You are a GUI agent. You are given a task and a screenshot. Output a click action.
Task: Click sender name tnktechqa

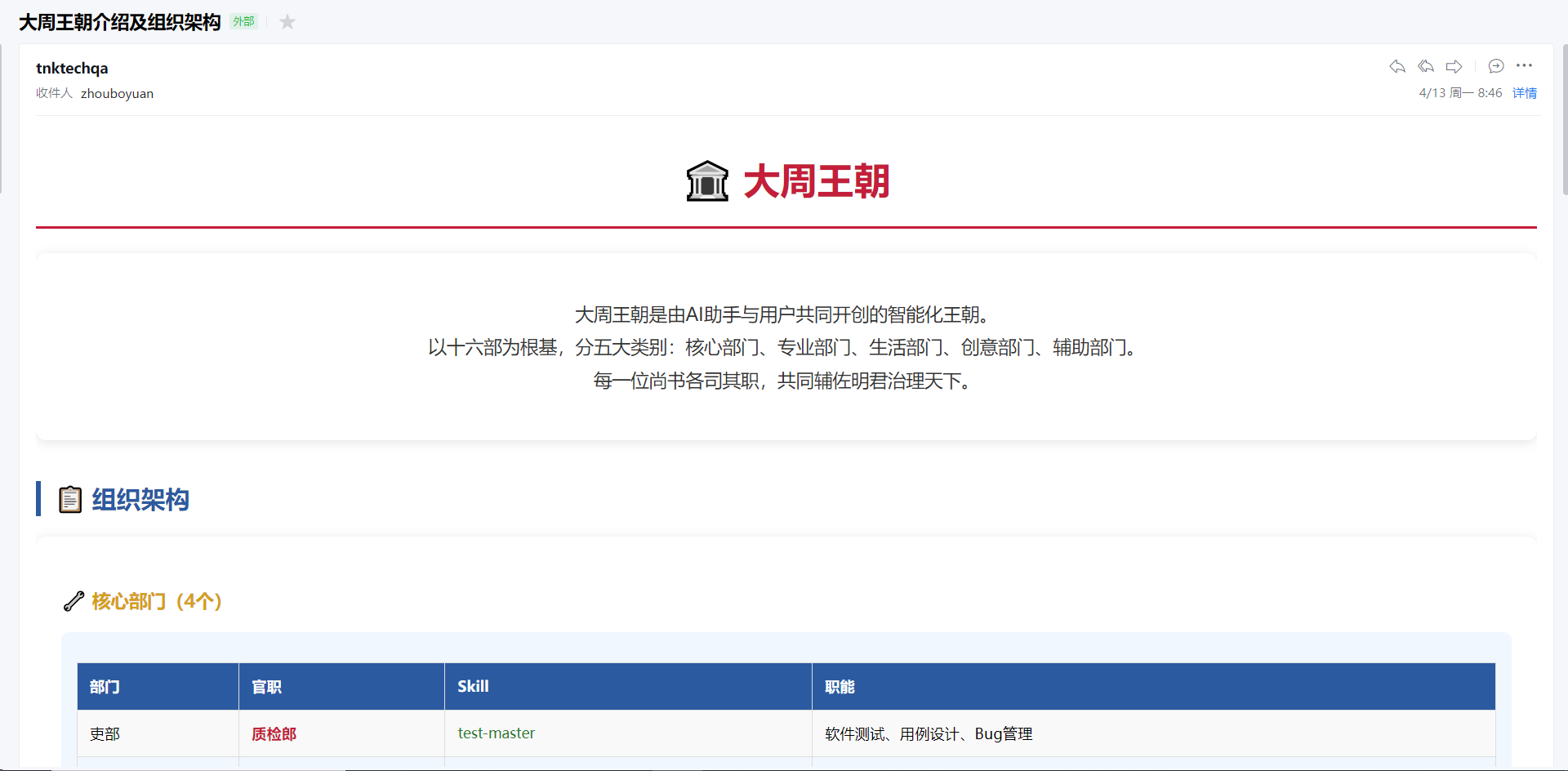(x=72, y=69)
